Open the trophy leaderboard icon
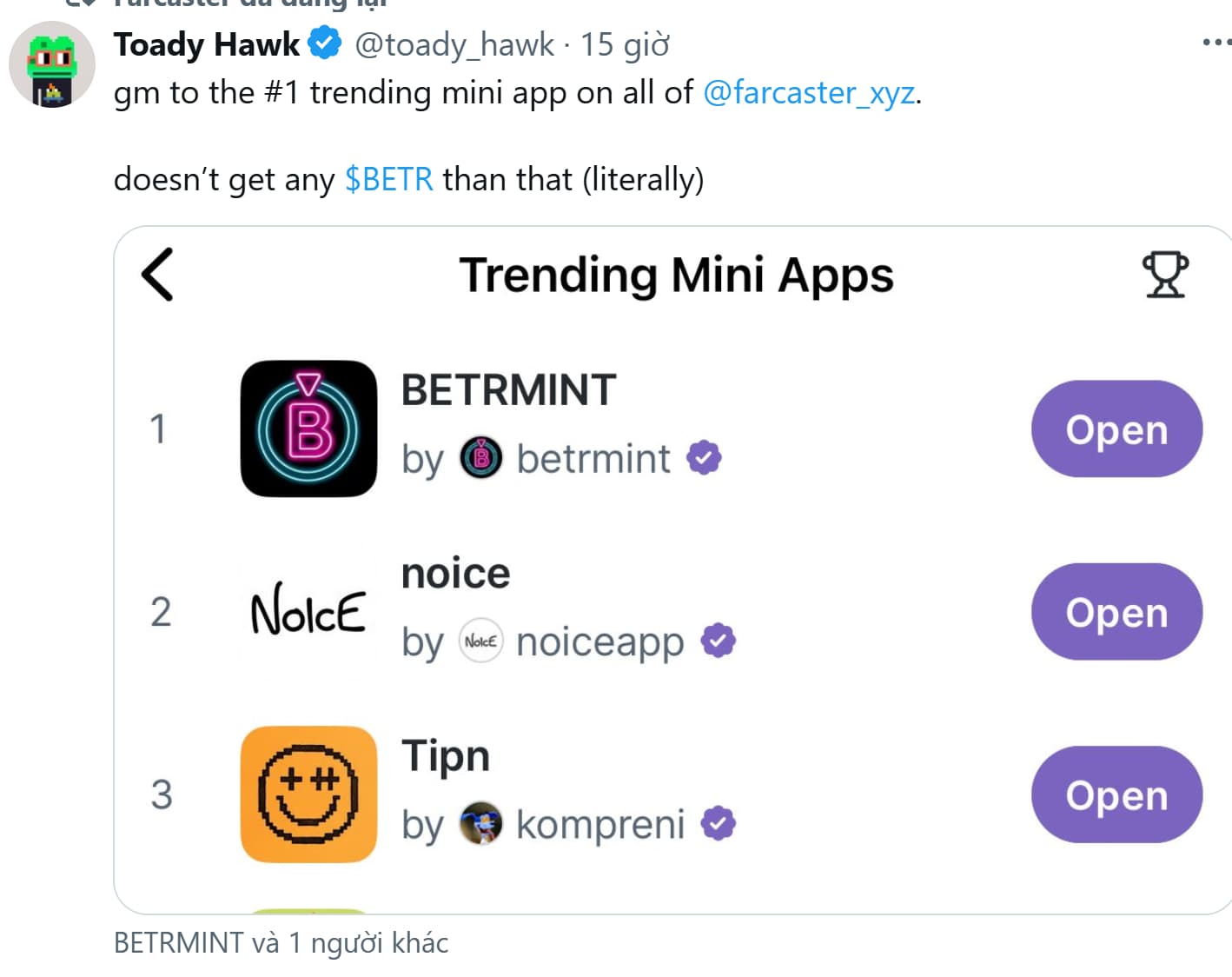This screenshot has width=1232, height=977. pos(1164,274)
